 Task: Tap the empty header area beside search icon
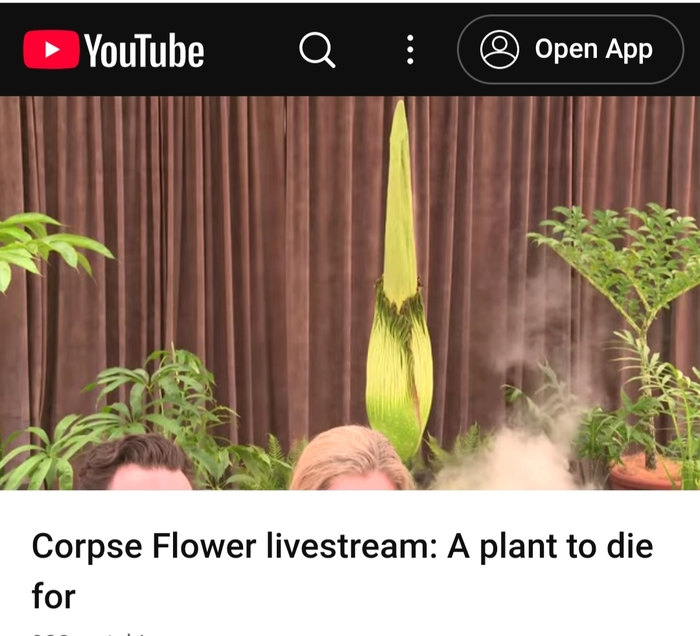[251, 50]
